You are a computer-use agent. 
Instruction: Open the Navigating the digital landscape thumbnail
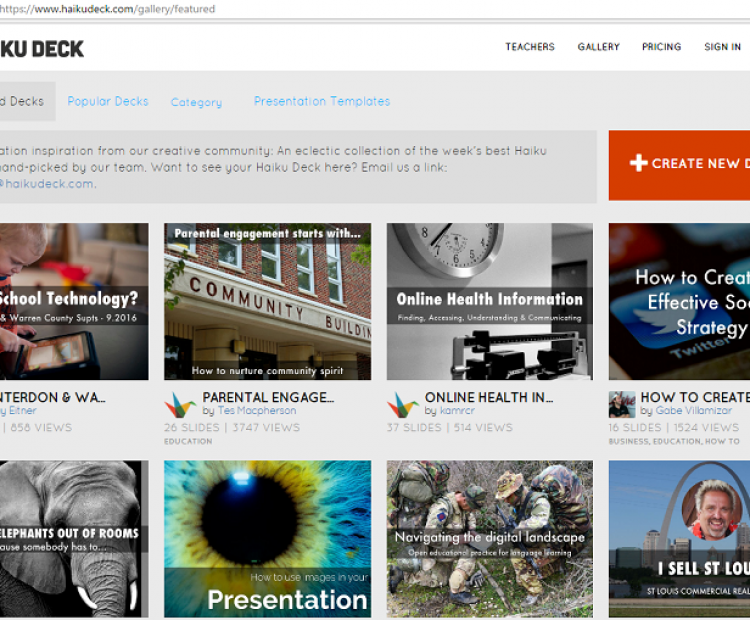(490, 538)
